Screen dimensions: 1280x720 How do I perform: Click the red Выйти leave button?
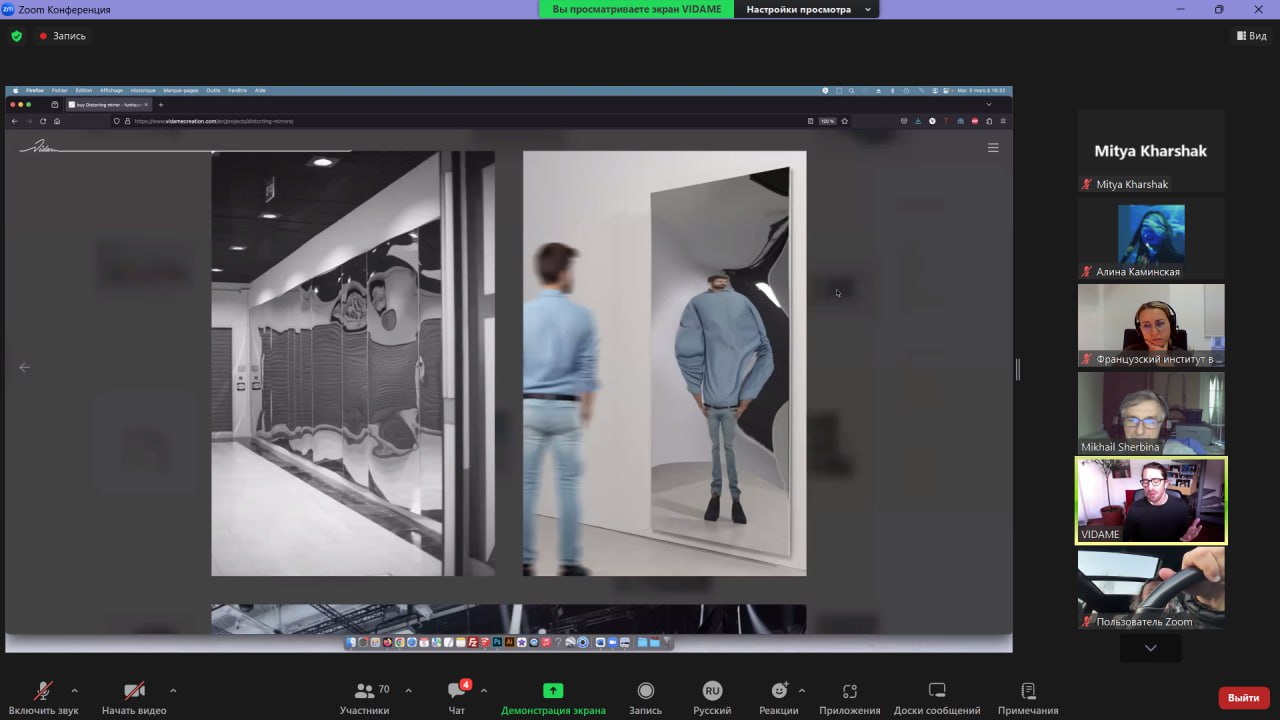tap(1243, 697)
